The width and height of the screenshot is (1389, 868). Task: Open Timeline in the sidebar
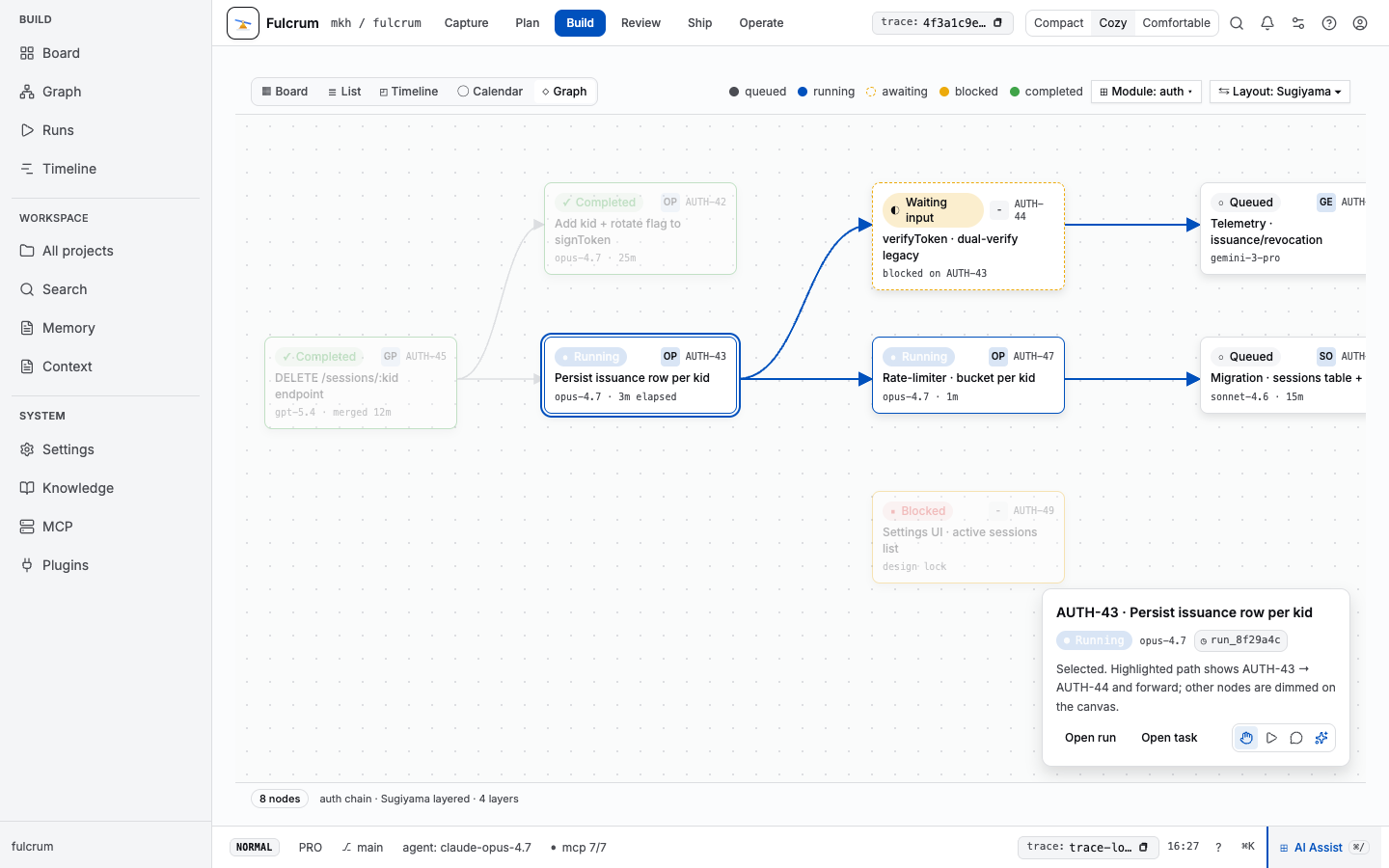[105, 169]
